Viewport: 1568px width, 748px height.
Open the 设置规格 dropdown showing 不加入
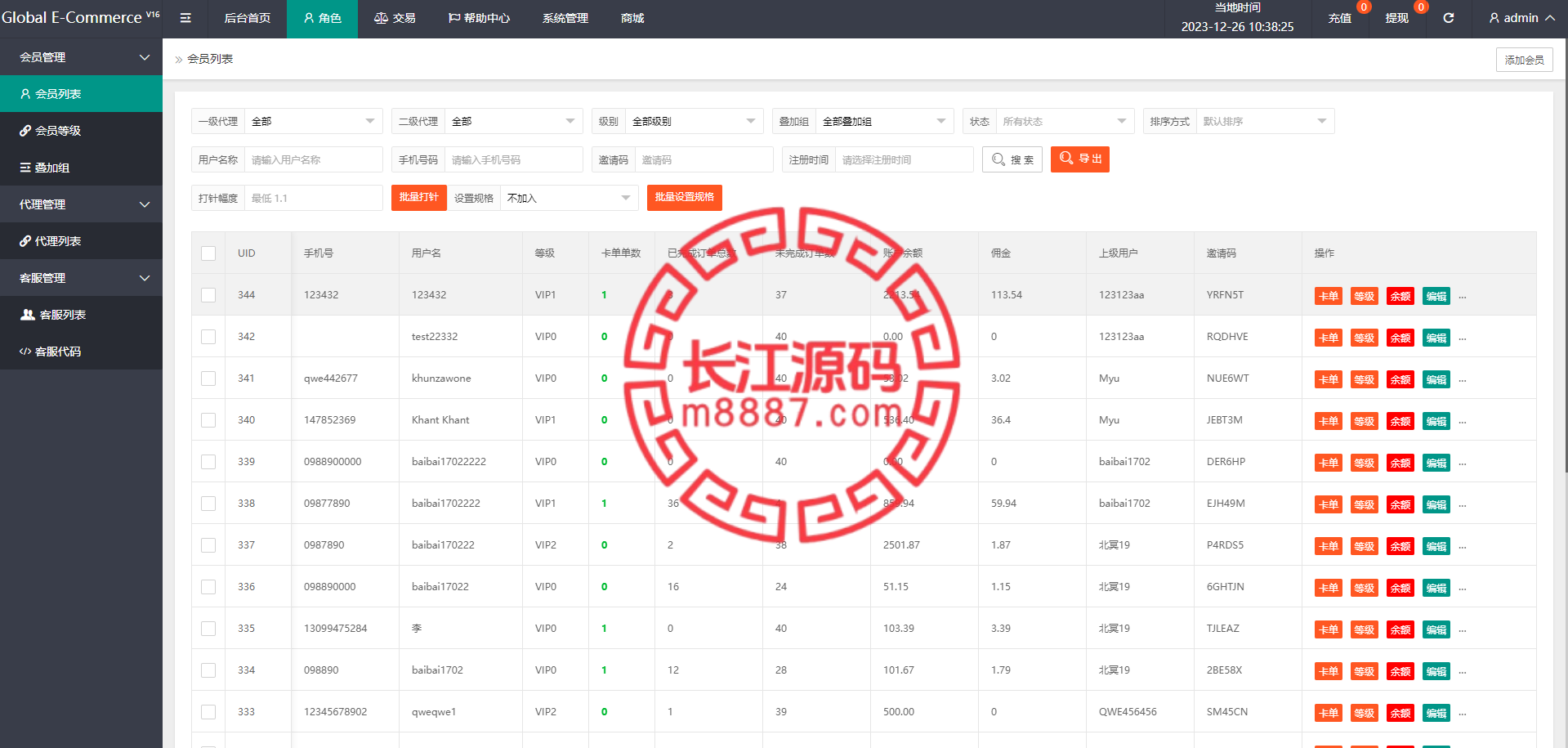click(x=570, y=198)
